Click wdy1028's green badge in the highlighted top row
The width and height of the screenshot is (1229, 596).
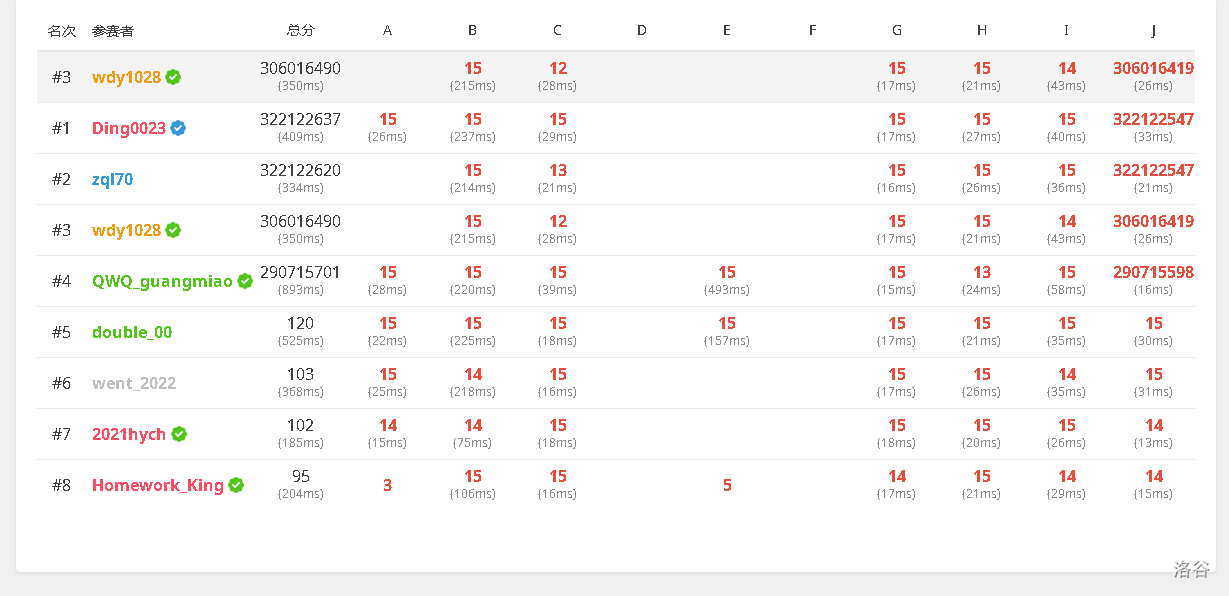coord(173,77)
